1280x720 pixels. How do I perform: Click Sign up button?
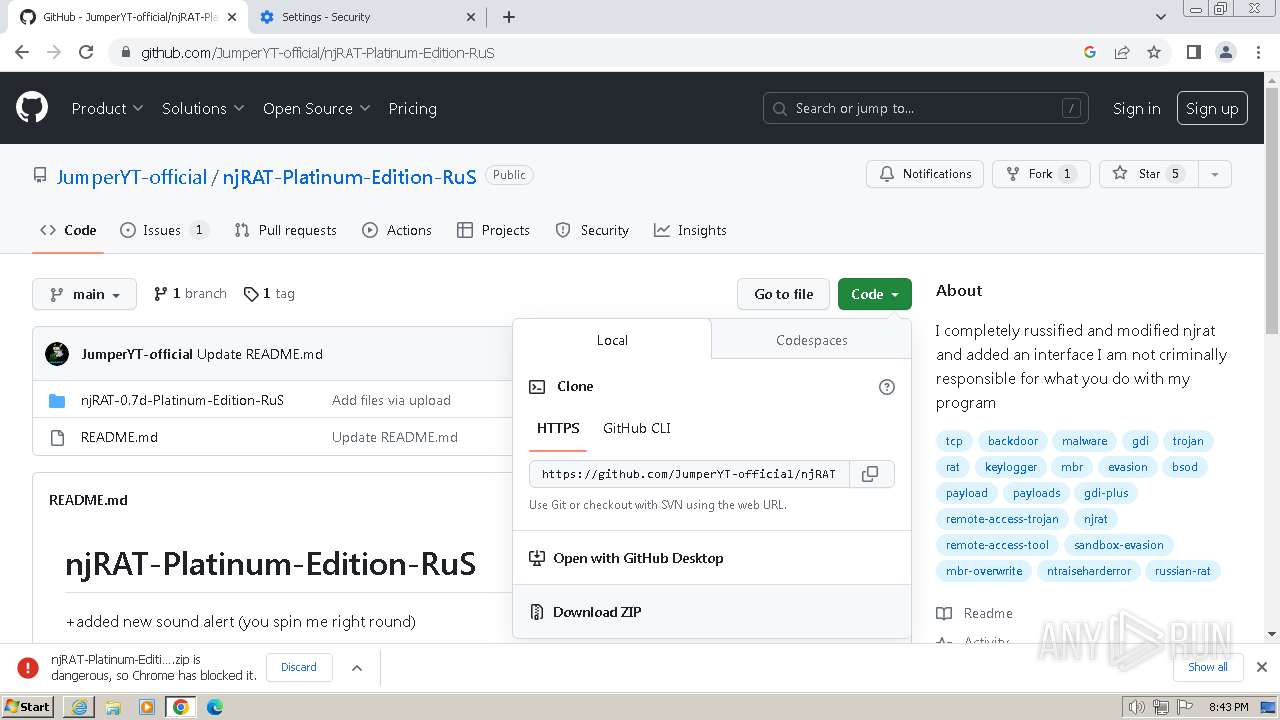pyautogui.click(x=1212, y=108)
